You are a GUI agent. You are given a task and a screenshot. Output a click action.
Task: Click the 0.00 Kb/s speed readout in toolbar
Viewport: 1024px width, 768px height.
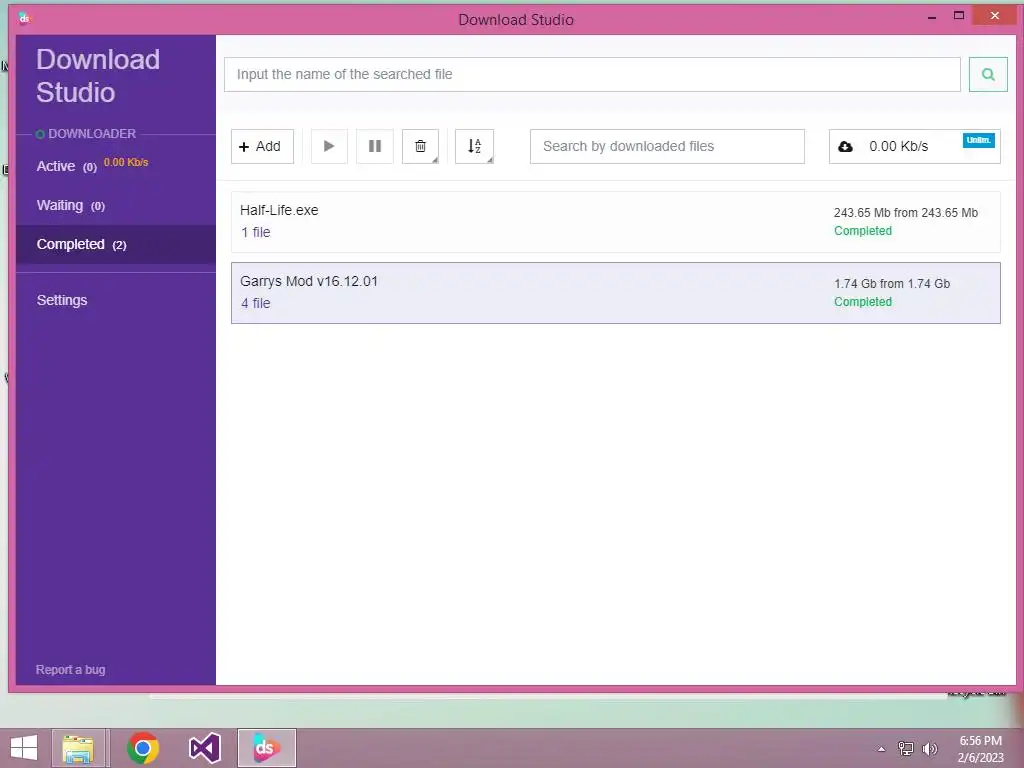tap(899, 146)
